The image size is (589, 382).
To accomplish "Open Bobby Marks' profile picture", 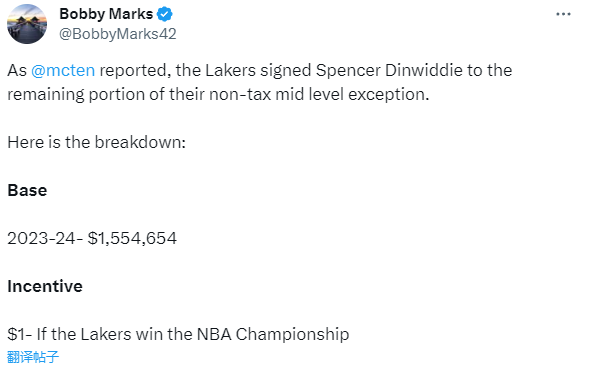I will pyautogui.click(x=27, y=24).
